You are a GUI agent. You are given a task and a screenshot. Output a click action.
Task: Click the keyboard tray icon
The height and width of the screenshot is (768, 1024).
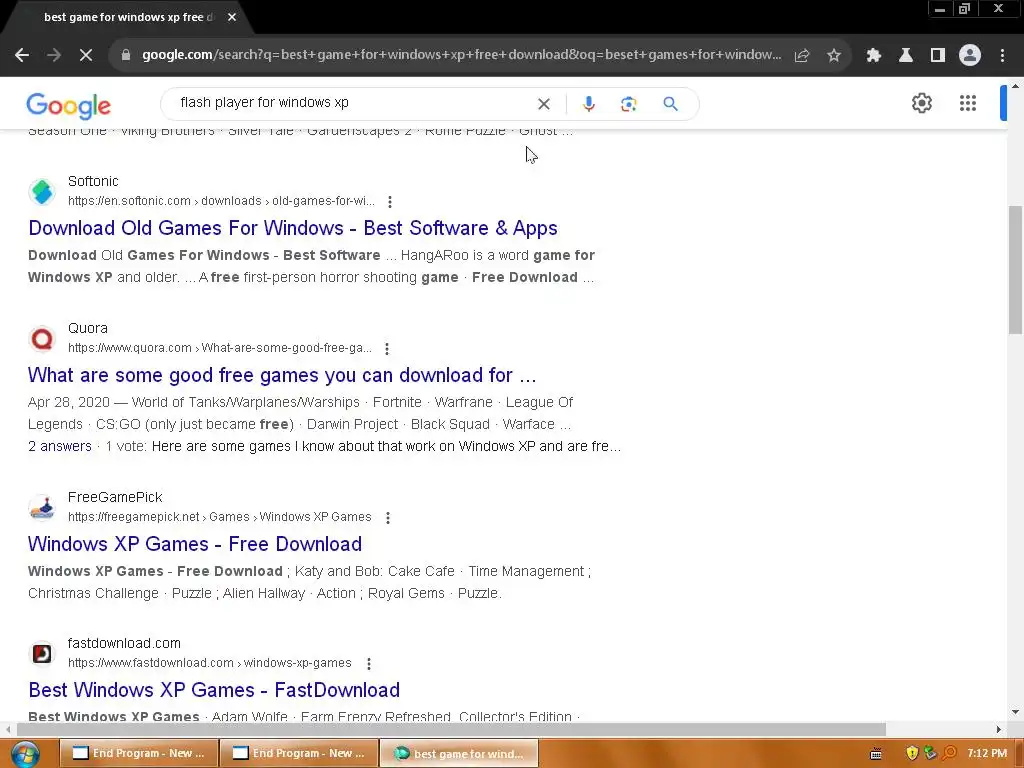click(x=876, y=754)
